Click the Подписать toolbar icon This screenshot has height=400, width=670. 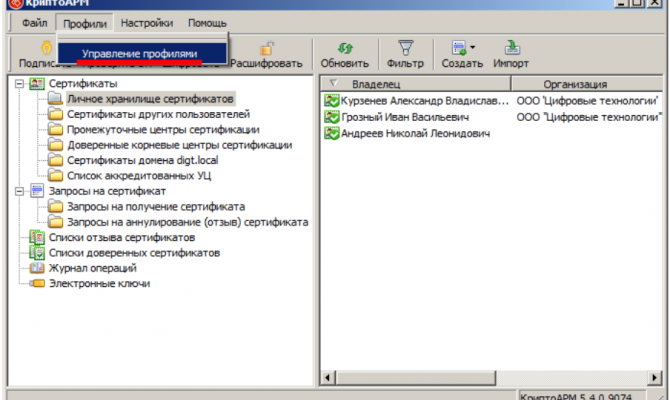pos(46,48)
